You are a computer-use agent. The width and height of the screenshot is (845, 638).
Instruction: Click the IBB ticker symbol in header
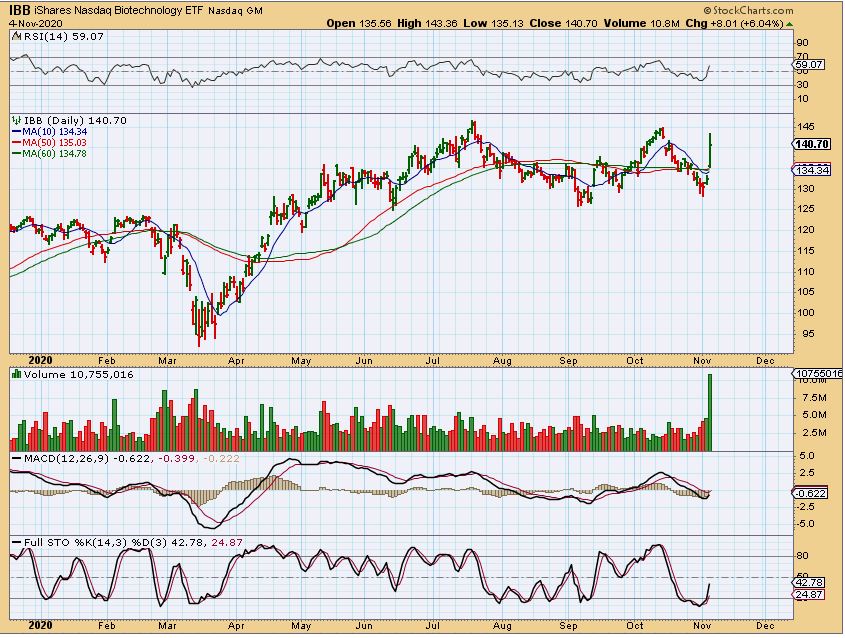(x=20, y=10)
